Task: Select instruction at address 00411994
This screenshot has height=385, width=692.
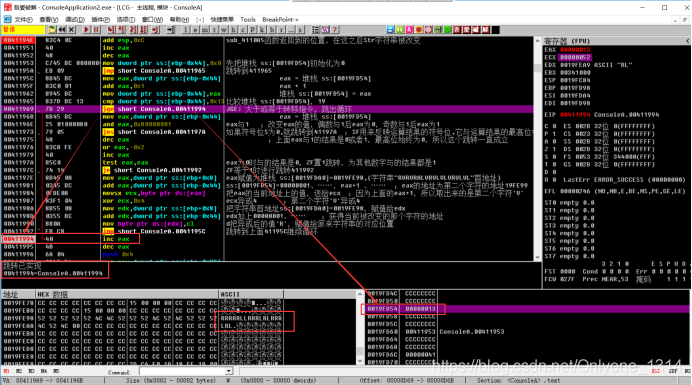Action: pyautogui.click(x=71, y=239)
